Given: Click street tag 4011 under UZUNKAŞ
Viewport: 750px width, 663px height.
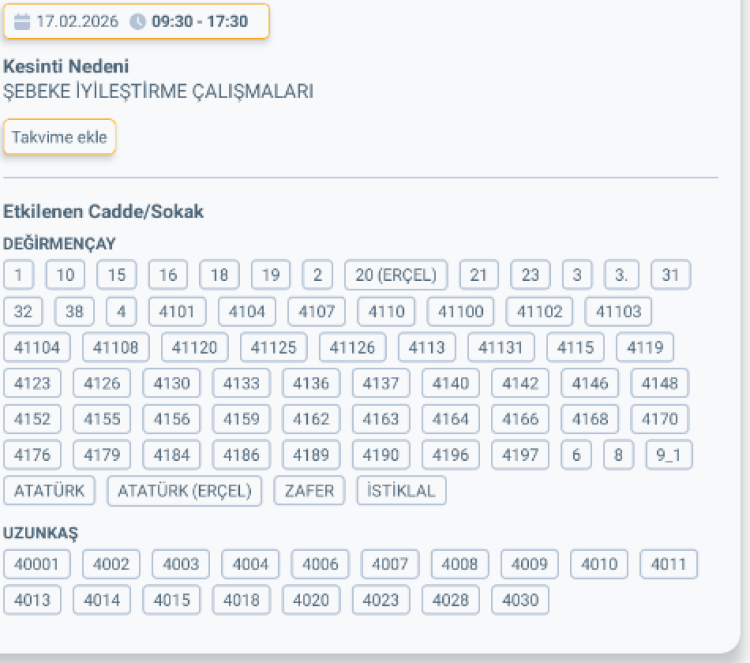Looking at the screenshot, I should 668,565.
